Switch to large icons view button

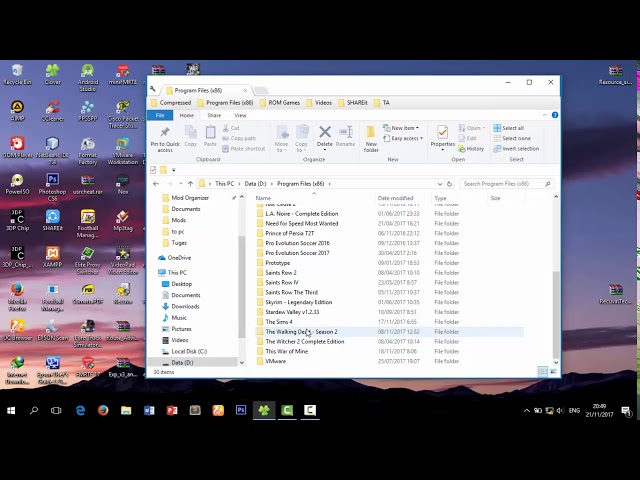(553, 371)
